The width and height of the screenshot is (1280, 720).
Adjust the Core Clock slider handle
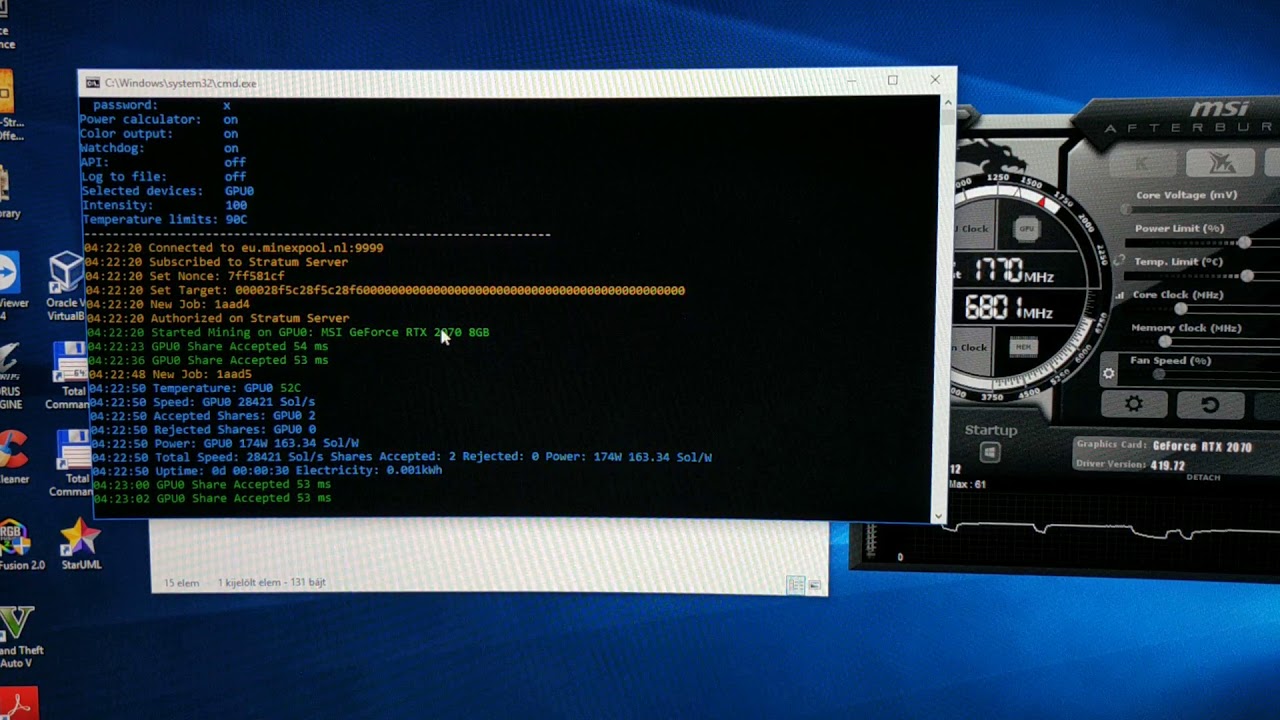point(1181,309)
